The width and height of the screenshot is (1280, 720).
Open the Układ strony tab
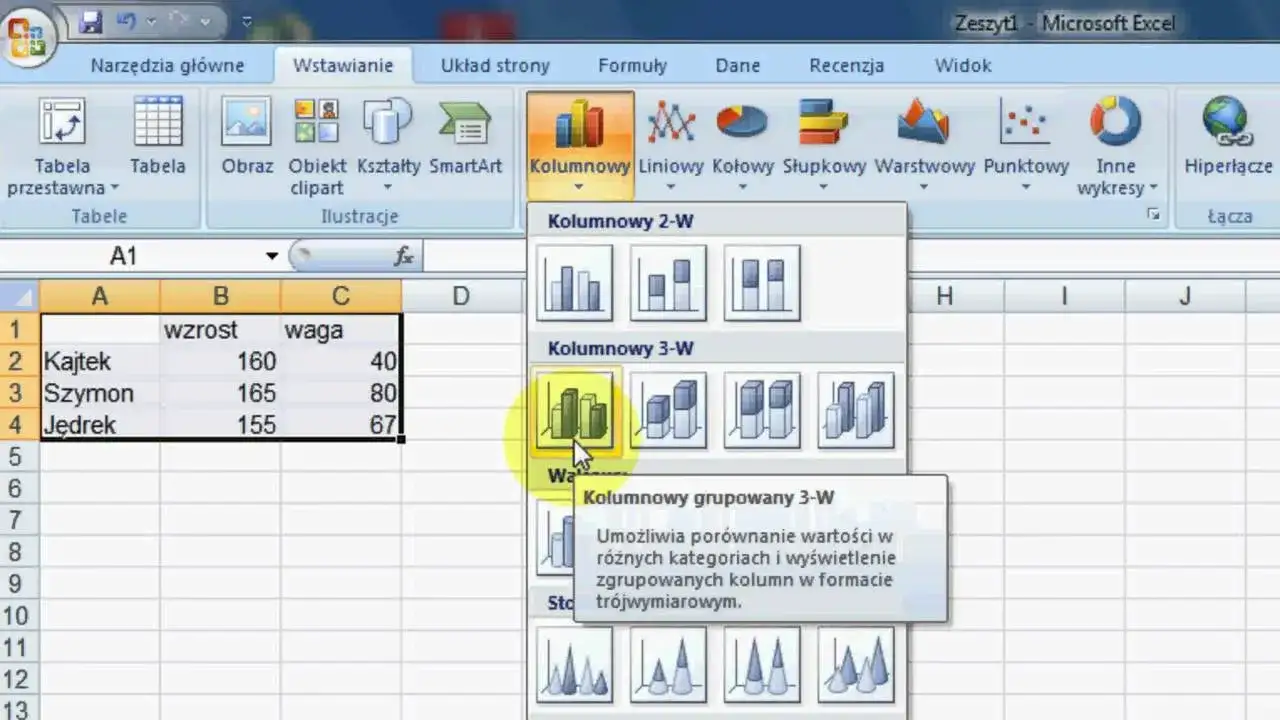(x=495, y=66)
